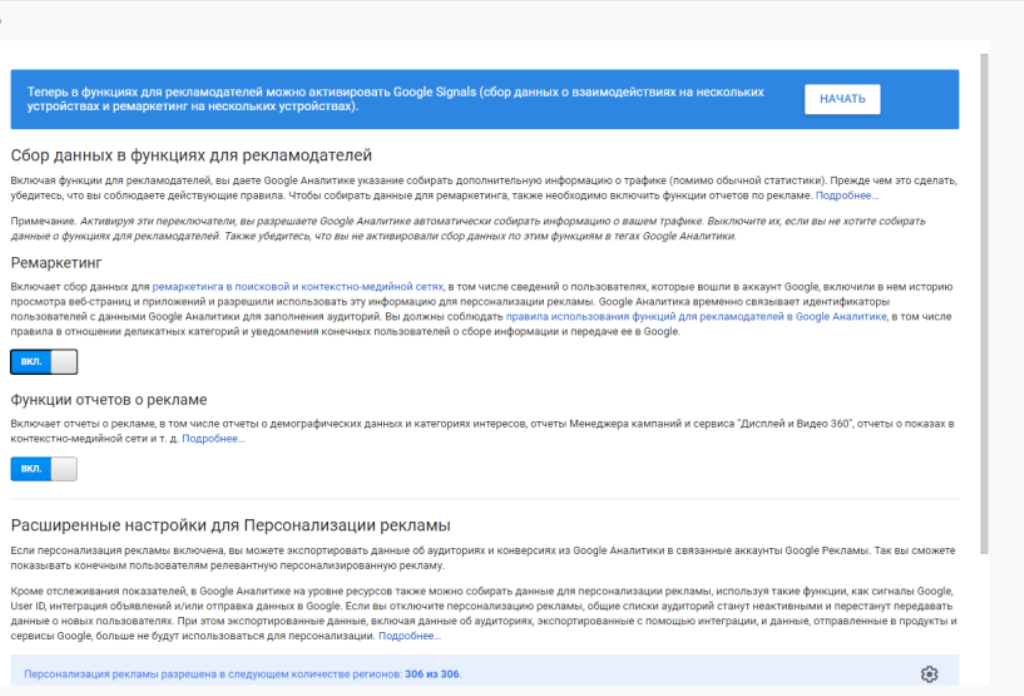Image resolution: width=1024 pixels, height=696 pixels.
Task: Disable the Ремаркетинг toggle switch
Action: pos(44,362)
